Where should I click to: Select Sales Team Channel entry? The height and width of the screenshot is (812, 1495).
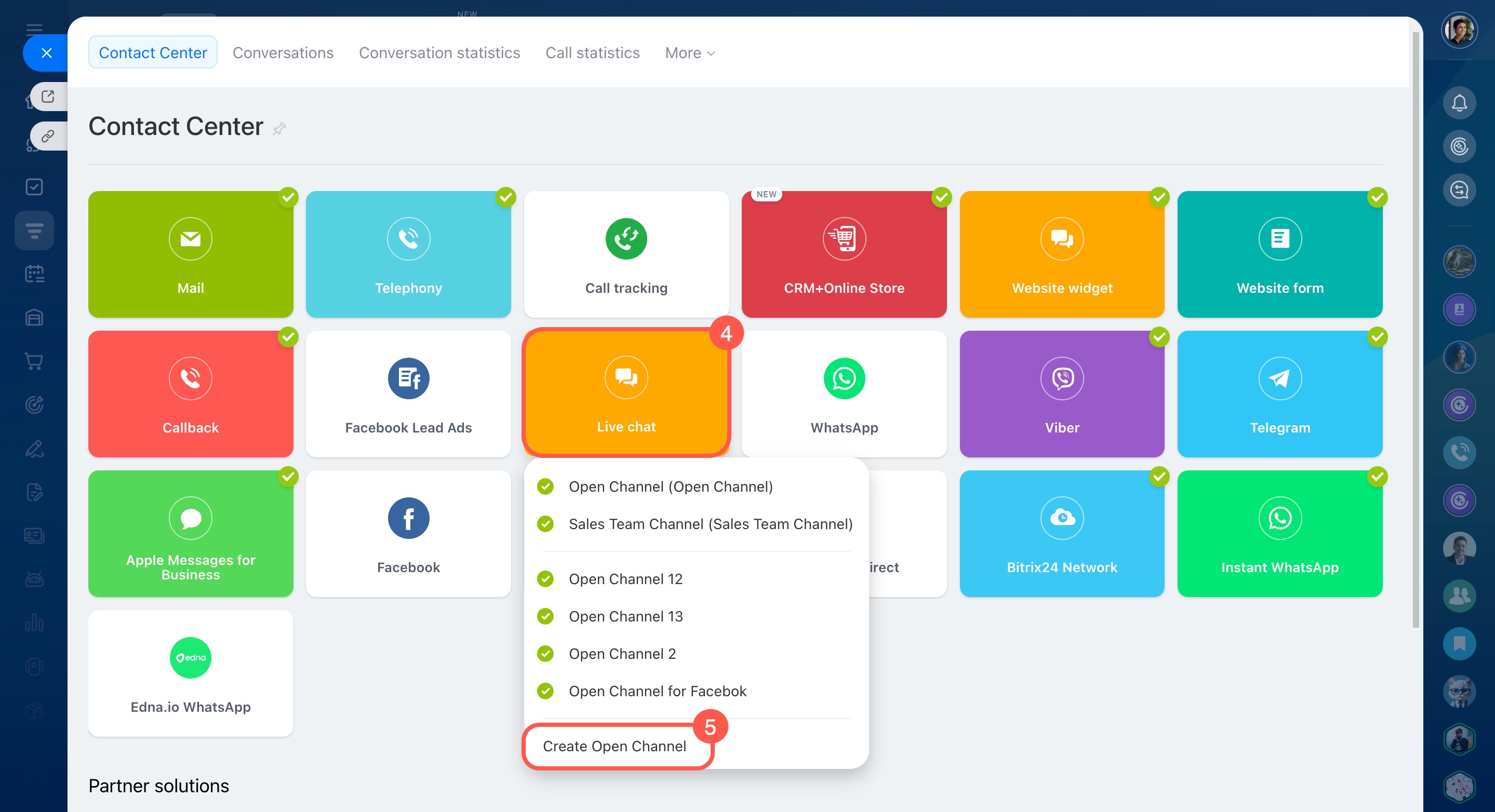point(696,524)
